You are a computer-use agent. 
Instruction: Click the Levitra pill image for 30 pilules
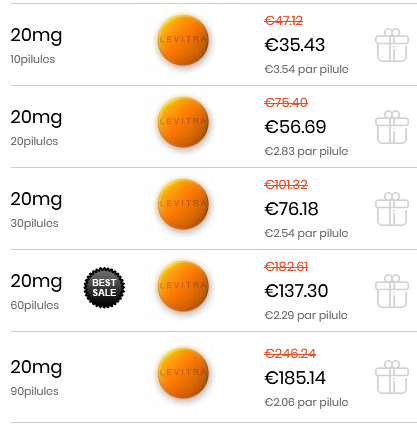click(183, 204)
